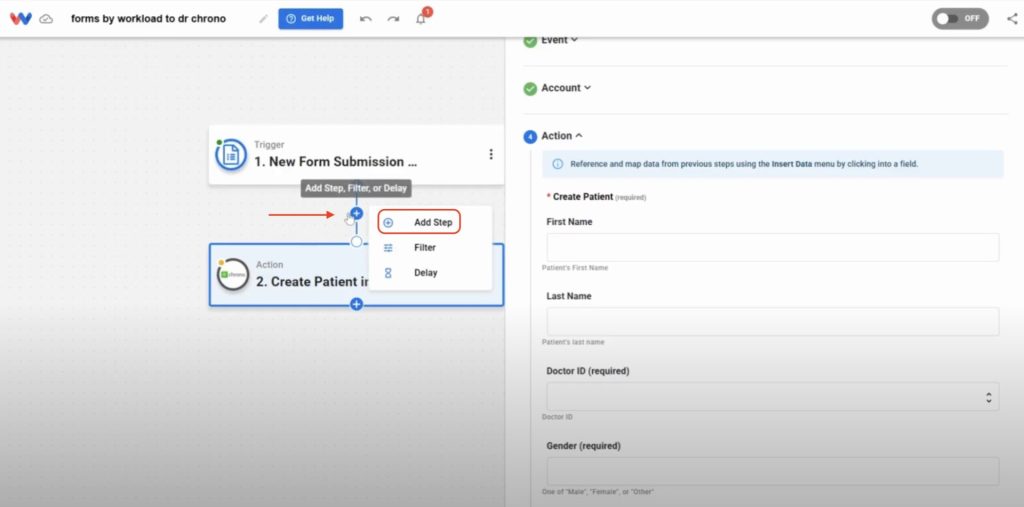Choose Add Step from the menu
The height and width of the screenshot is (507, 1024).
tap(419, 222)
